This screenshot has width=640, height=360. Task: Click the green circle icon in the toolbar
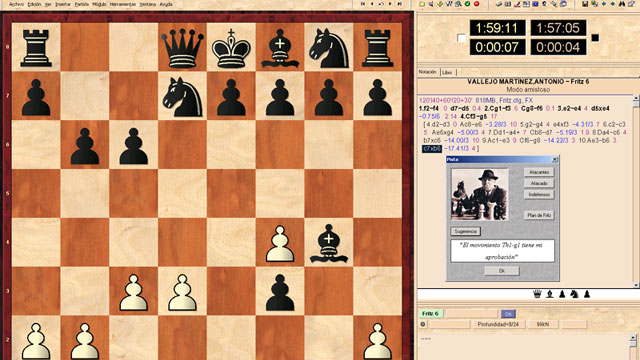(467, 4)
